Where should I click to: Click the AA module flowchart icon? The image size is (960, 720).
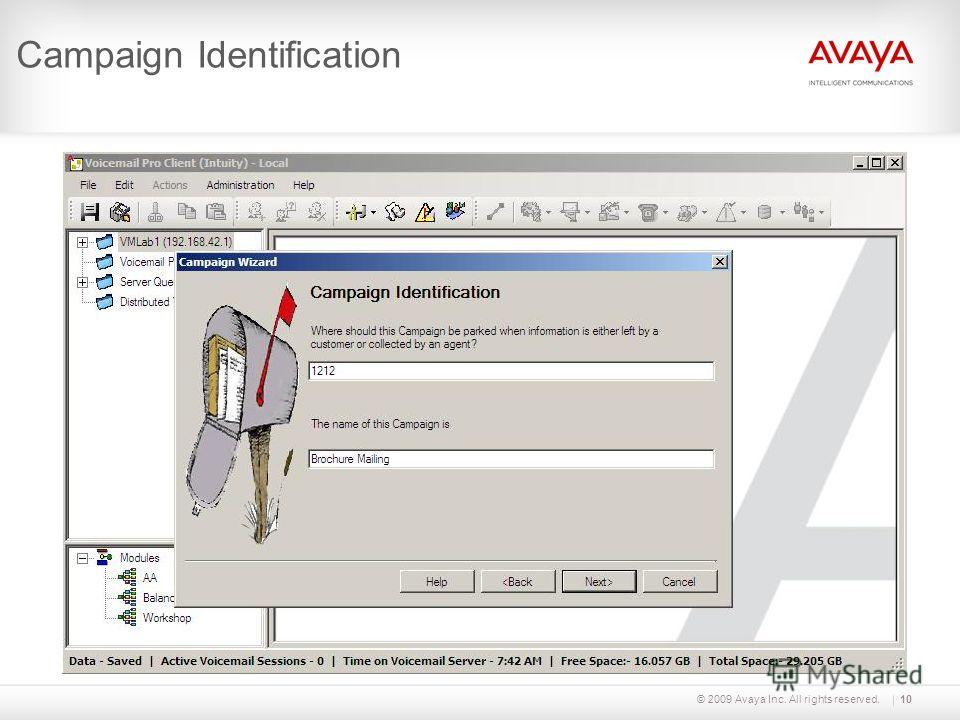click(x=127, y=577)
